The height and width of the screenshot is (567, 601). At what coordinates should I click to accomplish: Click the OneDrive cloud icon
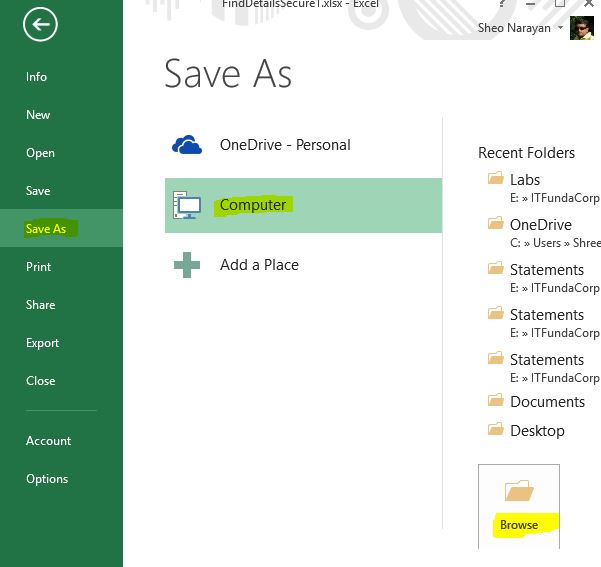[x=187, y=145]
